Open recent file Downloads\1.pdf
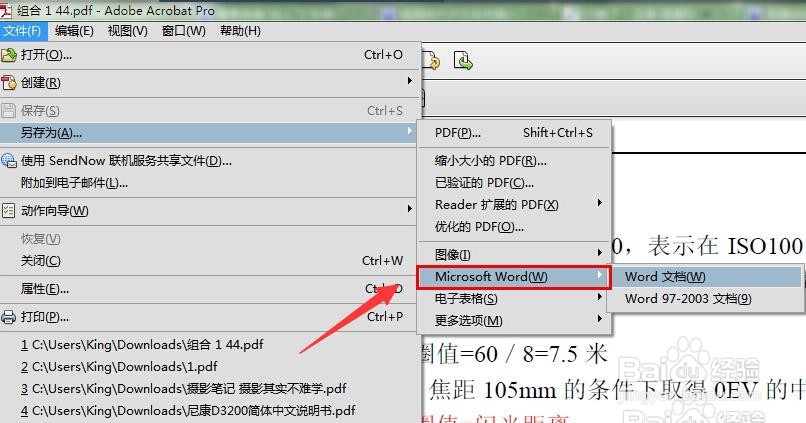The image size is (806, 423). coord(119,366)
